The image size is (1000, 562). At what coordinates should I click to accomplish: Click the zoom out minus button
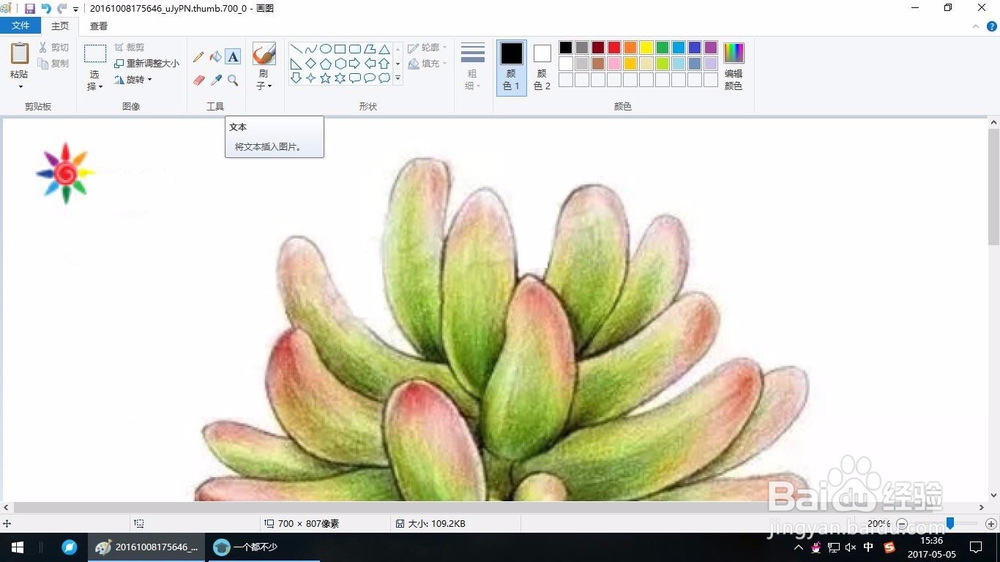coord(902,524)
